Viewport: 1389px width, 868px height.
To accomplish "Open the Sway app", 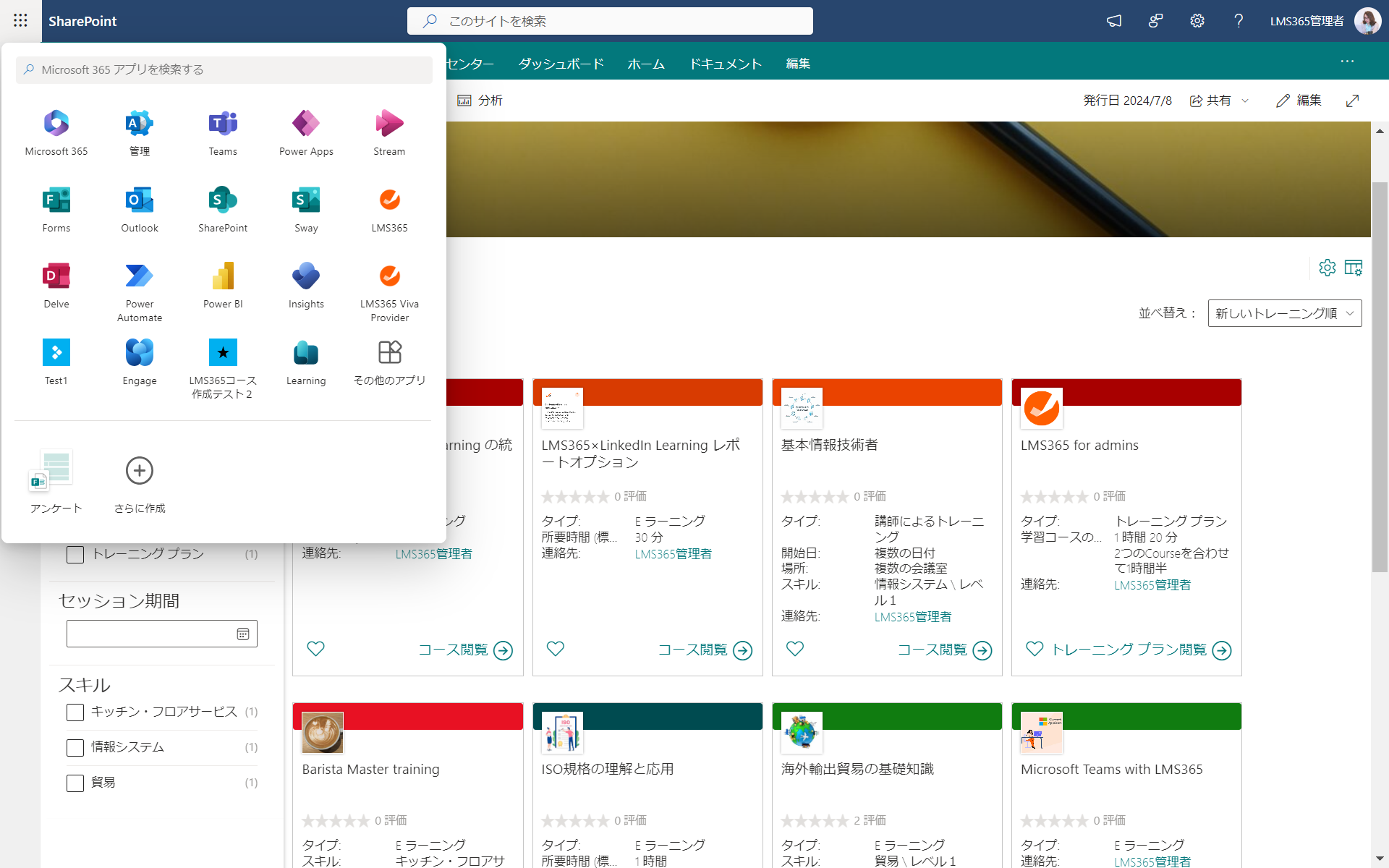I will [x=306, y=209].
